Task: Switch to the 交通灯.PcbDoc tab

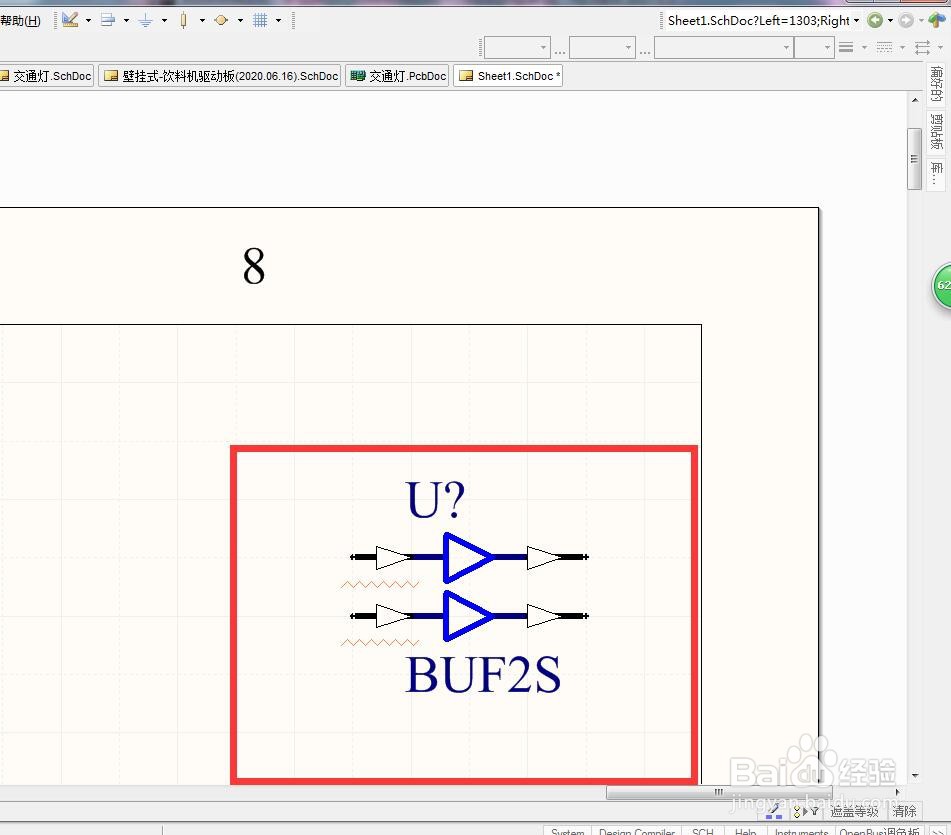Action: 397,76
